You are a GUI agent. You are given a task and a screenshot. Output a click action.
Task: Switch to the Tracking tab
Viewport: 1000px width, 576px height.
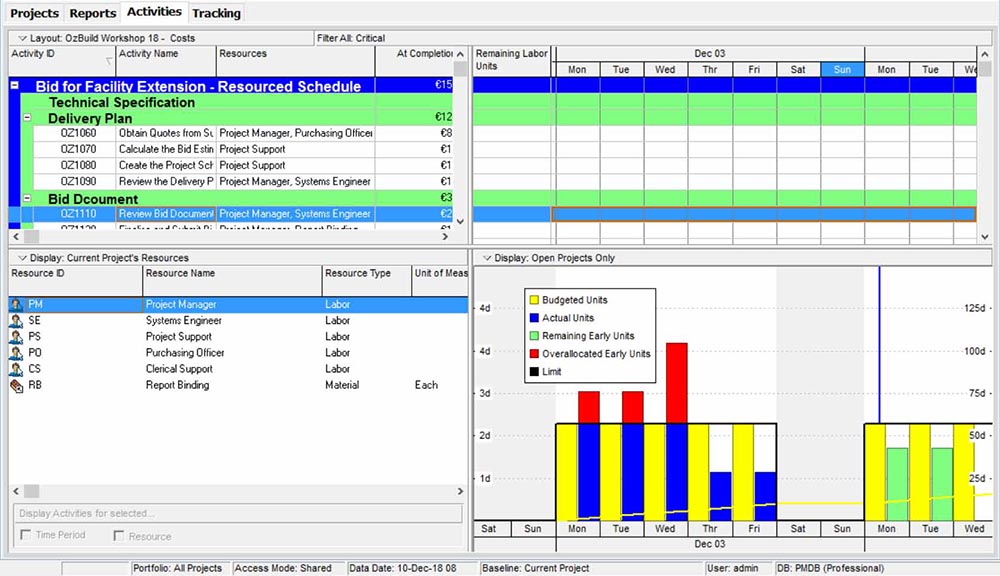[x=216, y=13]
